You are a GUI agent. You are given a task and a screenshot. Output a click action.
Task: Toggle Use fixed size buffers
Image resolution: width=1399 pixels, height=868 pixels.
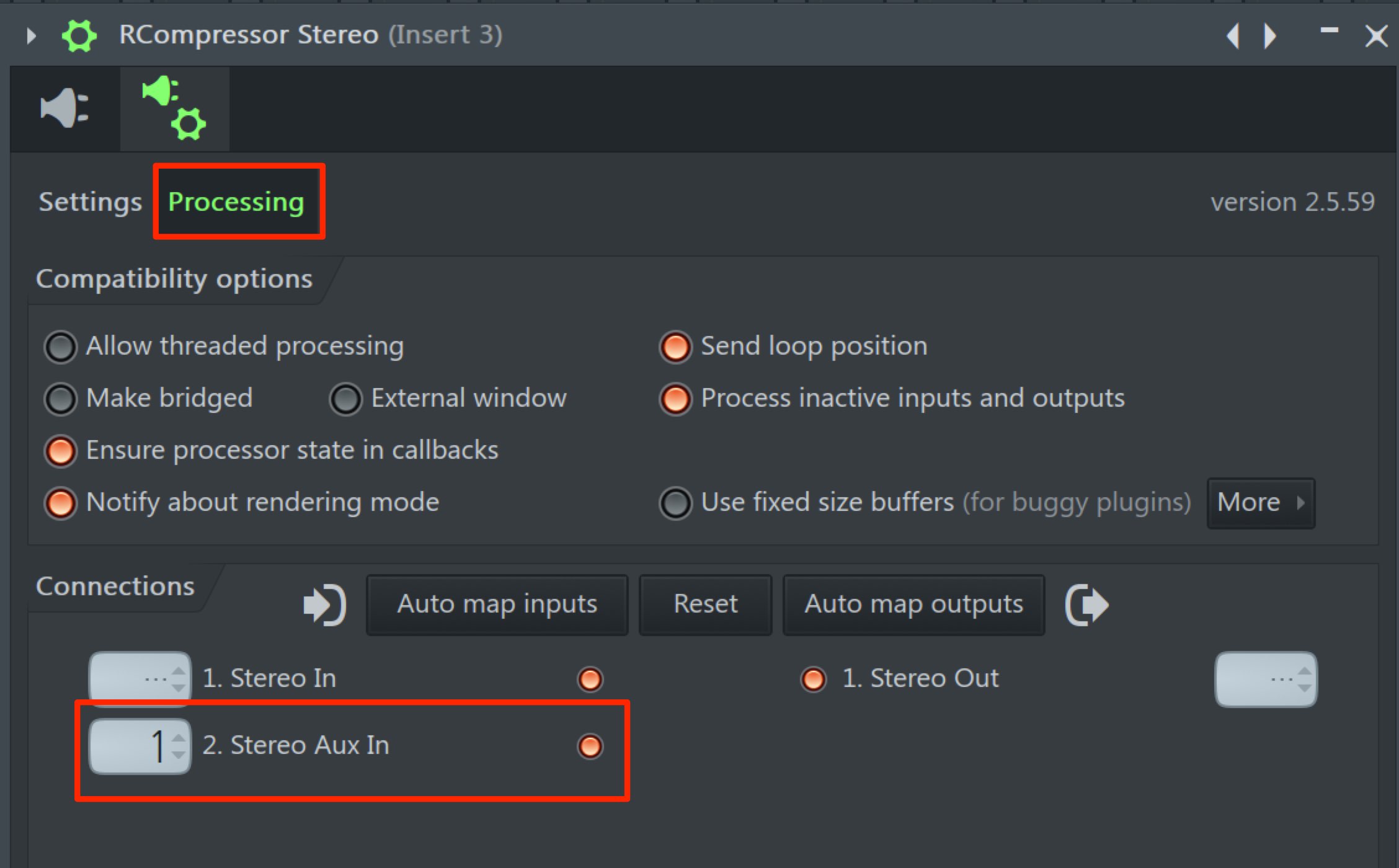pos(675,503)
